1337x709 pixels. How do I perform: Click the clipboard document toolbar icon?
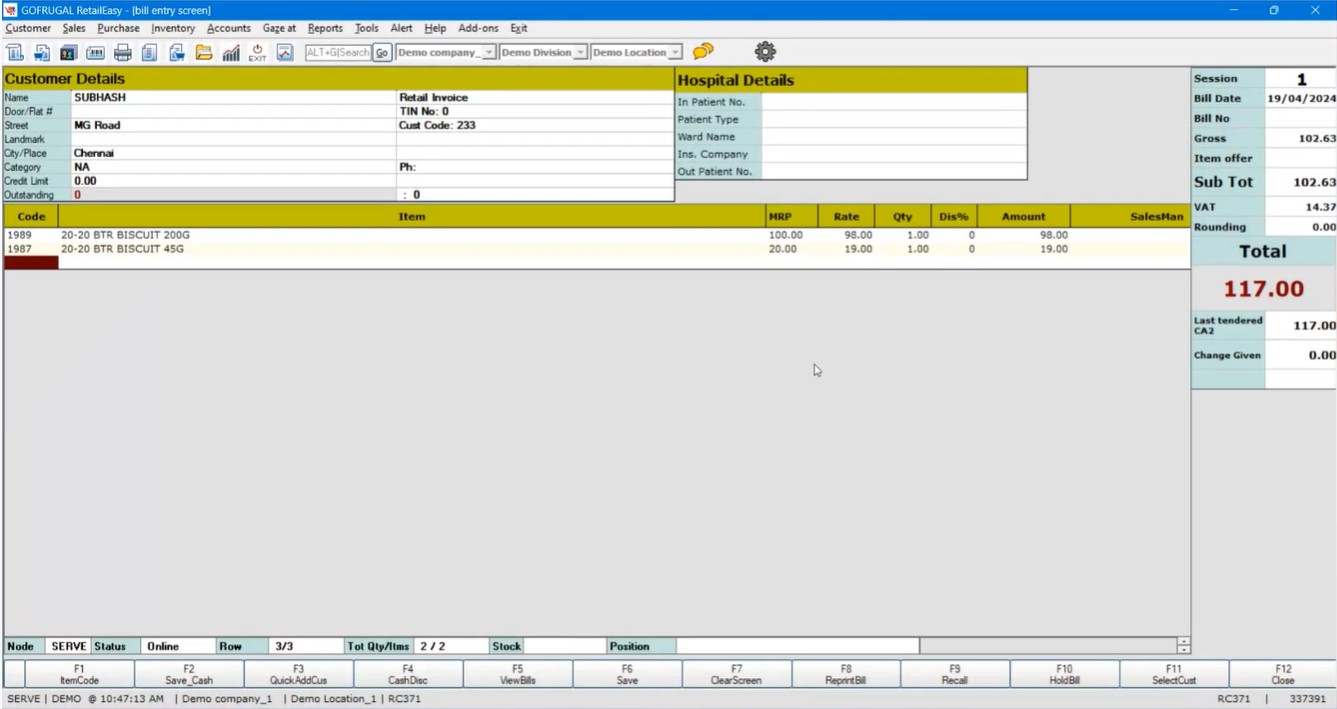[149, 52]
